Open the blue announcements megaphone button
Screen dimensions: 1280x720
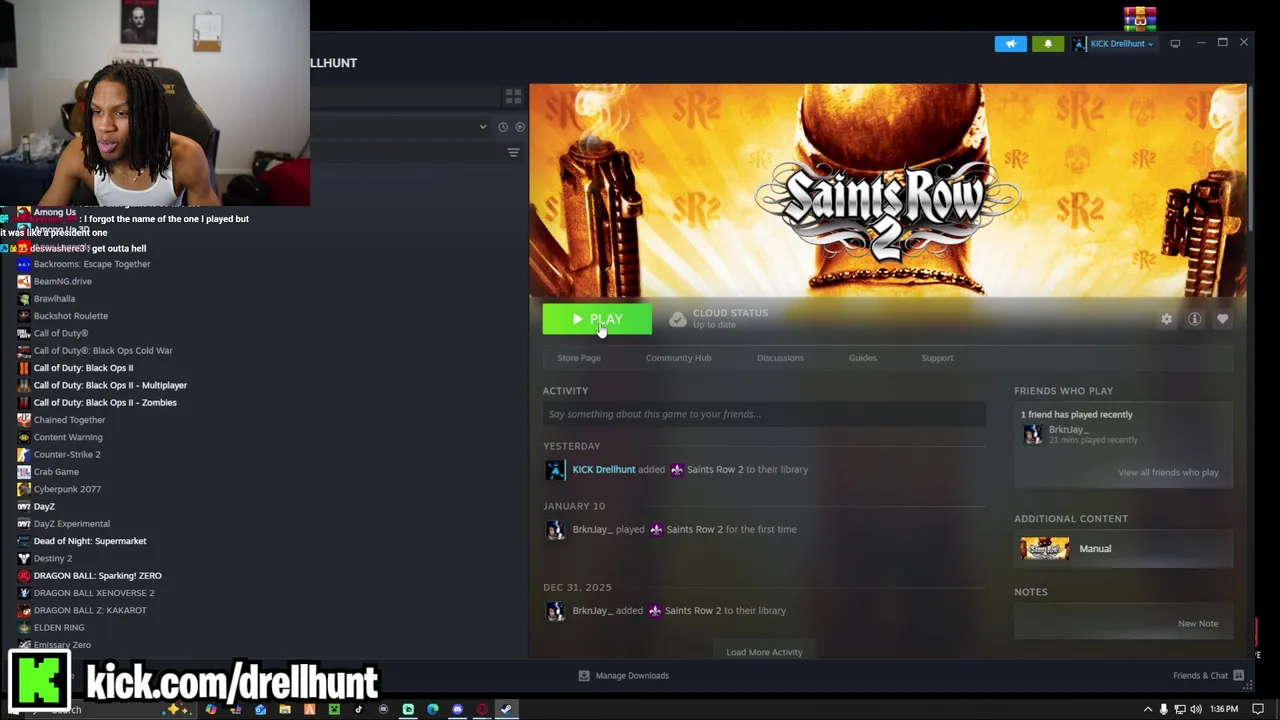coord(1010,44)
